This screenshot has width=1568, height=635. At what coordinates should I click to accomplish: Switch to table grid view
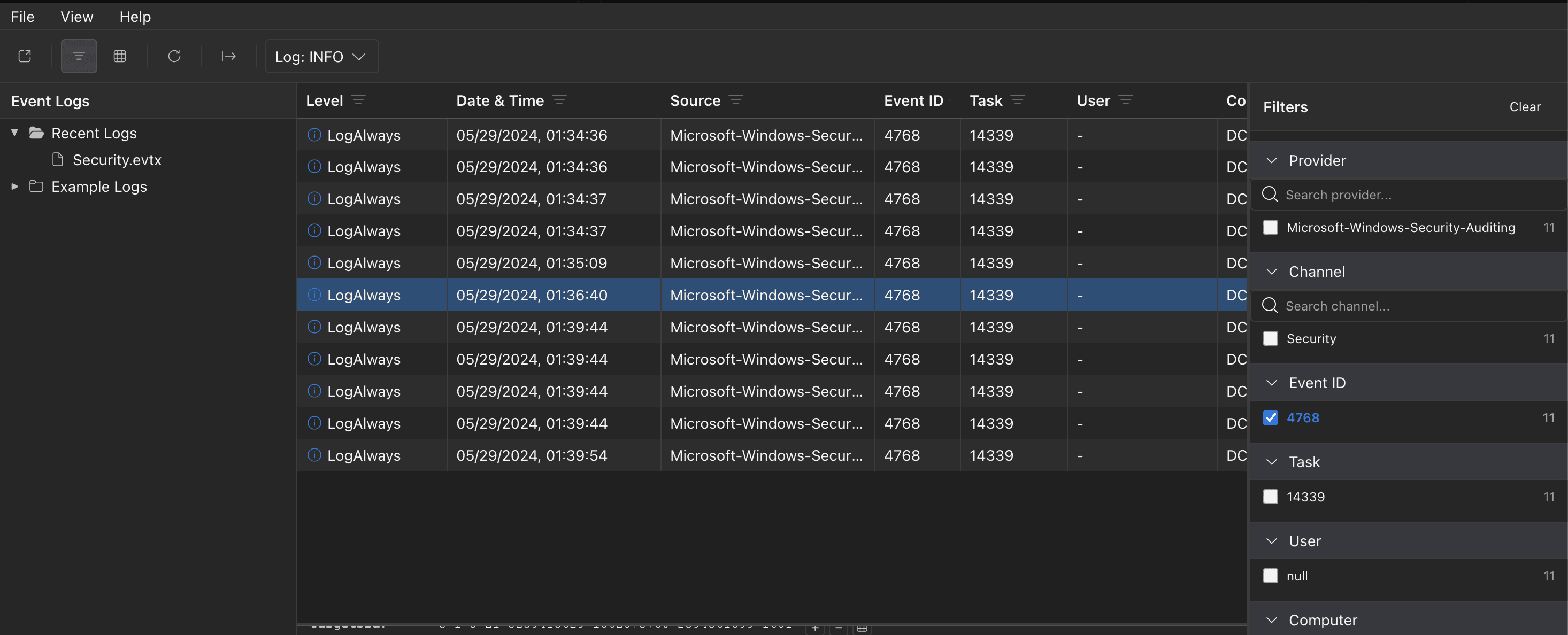(x=120, y=56)
